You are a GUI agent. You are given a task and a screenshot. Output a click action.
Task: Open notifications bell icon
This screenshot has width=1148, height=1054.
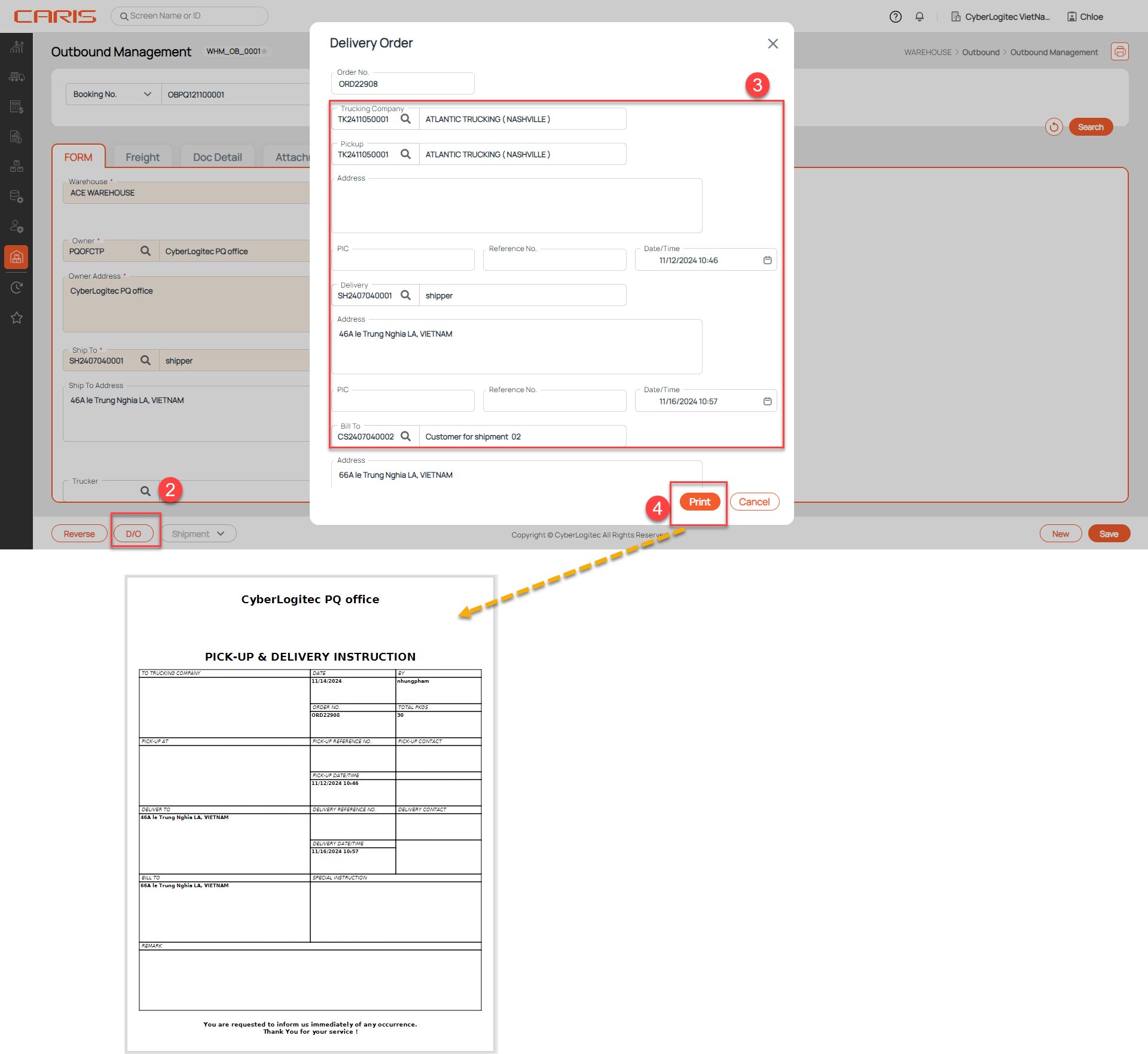[x=920, y=17]
